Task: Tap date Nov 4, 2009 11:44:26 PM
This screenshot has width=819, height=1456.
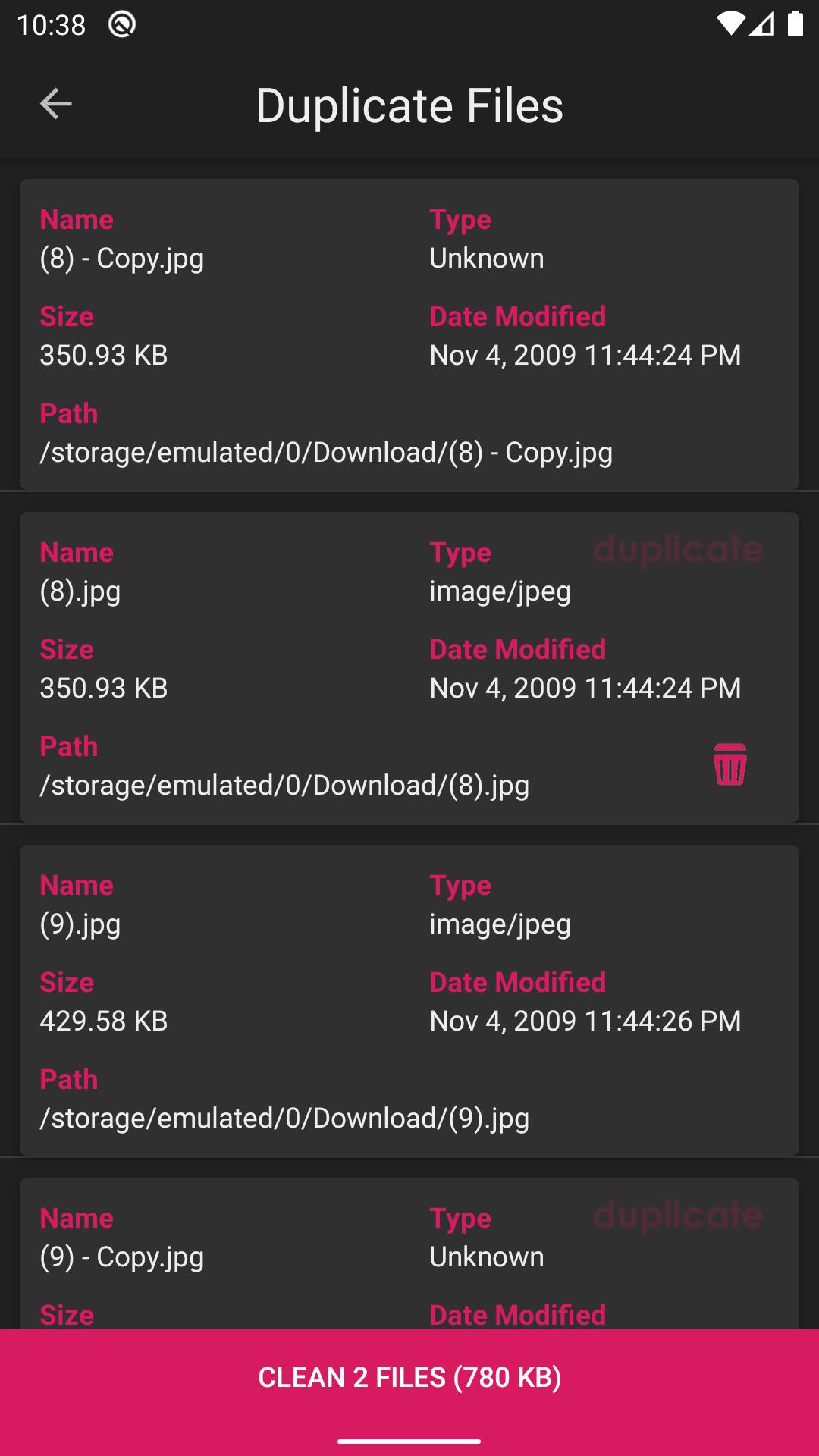Action: pyautogui.click(x=585, y=1021)
